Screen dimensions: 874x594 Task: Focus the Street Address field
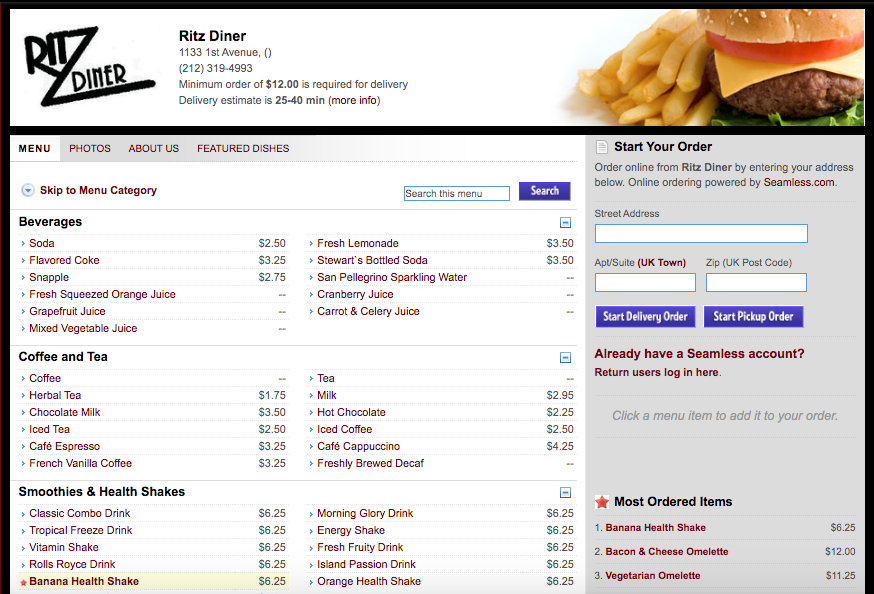click(x=701, y=233)
